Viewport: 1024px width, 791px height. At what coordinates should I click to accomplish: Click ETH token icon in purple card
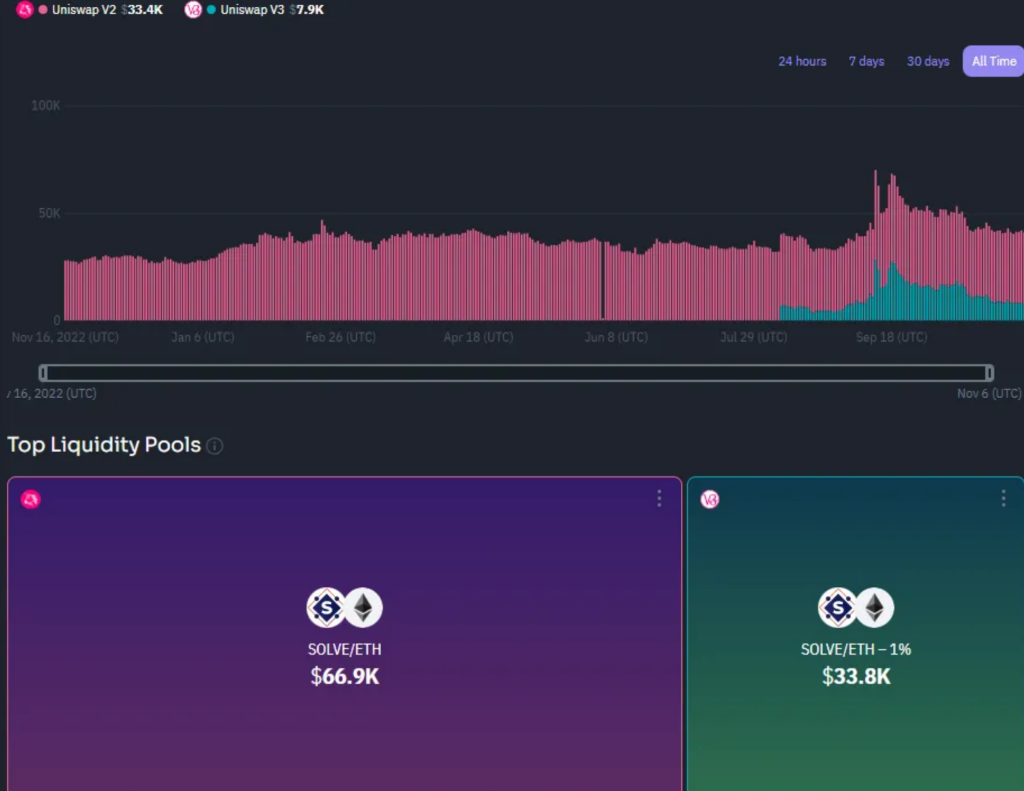tap(363, 607)
